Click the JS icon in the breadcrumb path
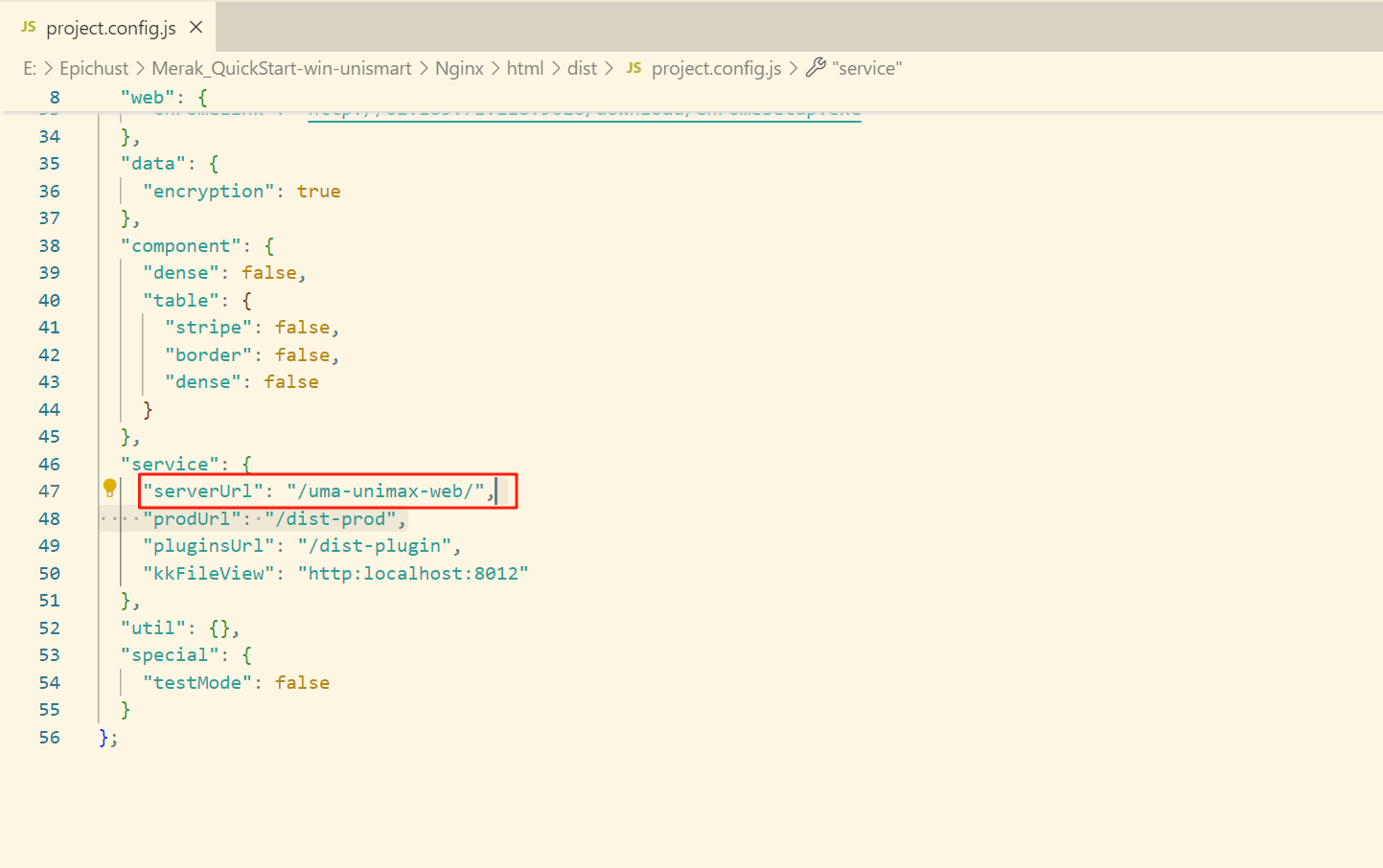 (x=634, y=68)
